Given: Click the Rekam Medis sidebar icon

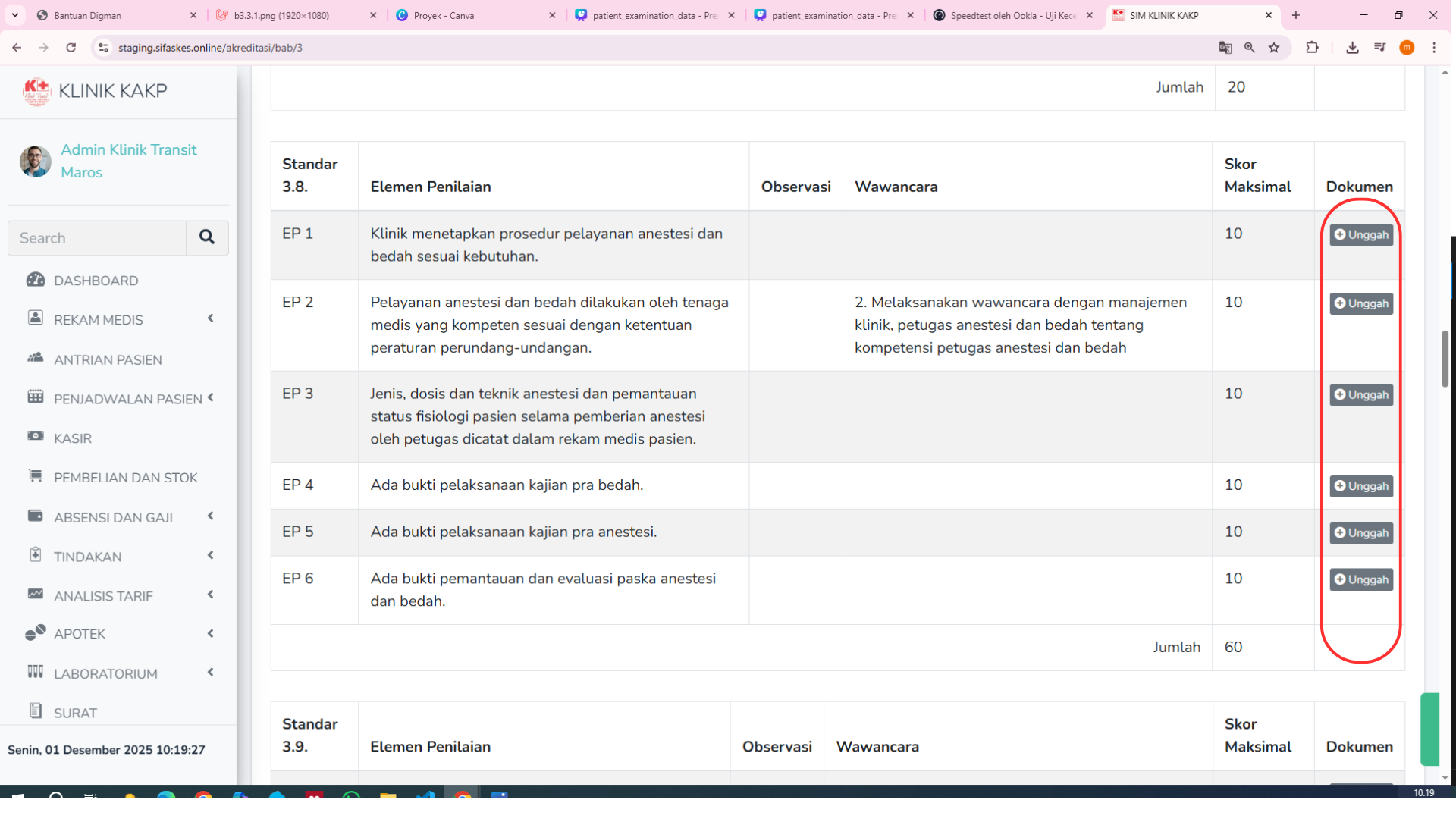Looking at the screenshot, I should click(x=36, y=318).
